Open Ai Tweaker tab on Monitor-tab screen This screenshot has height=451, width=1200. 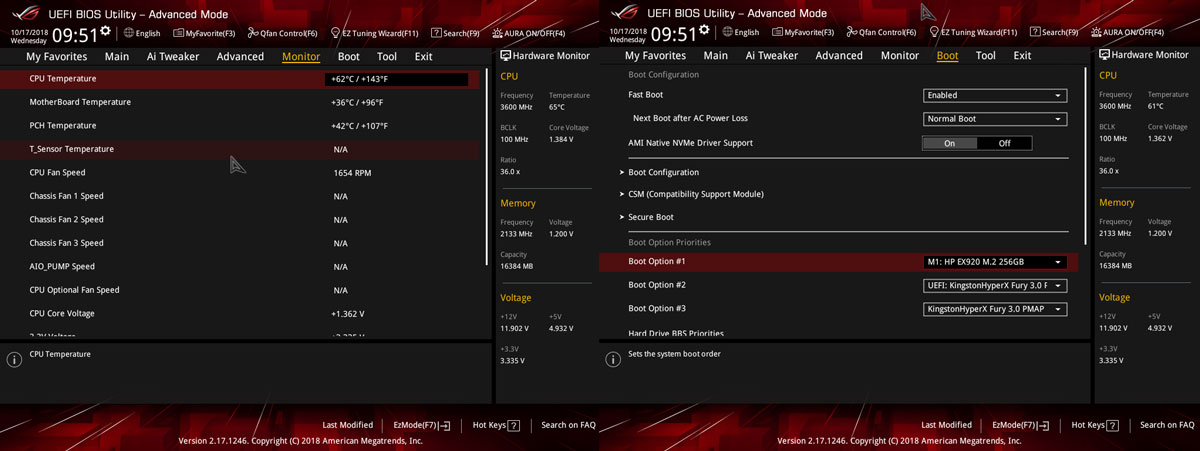(173, 56)
